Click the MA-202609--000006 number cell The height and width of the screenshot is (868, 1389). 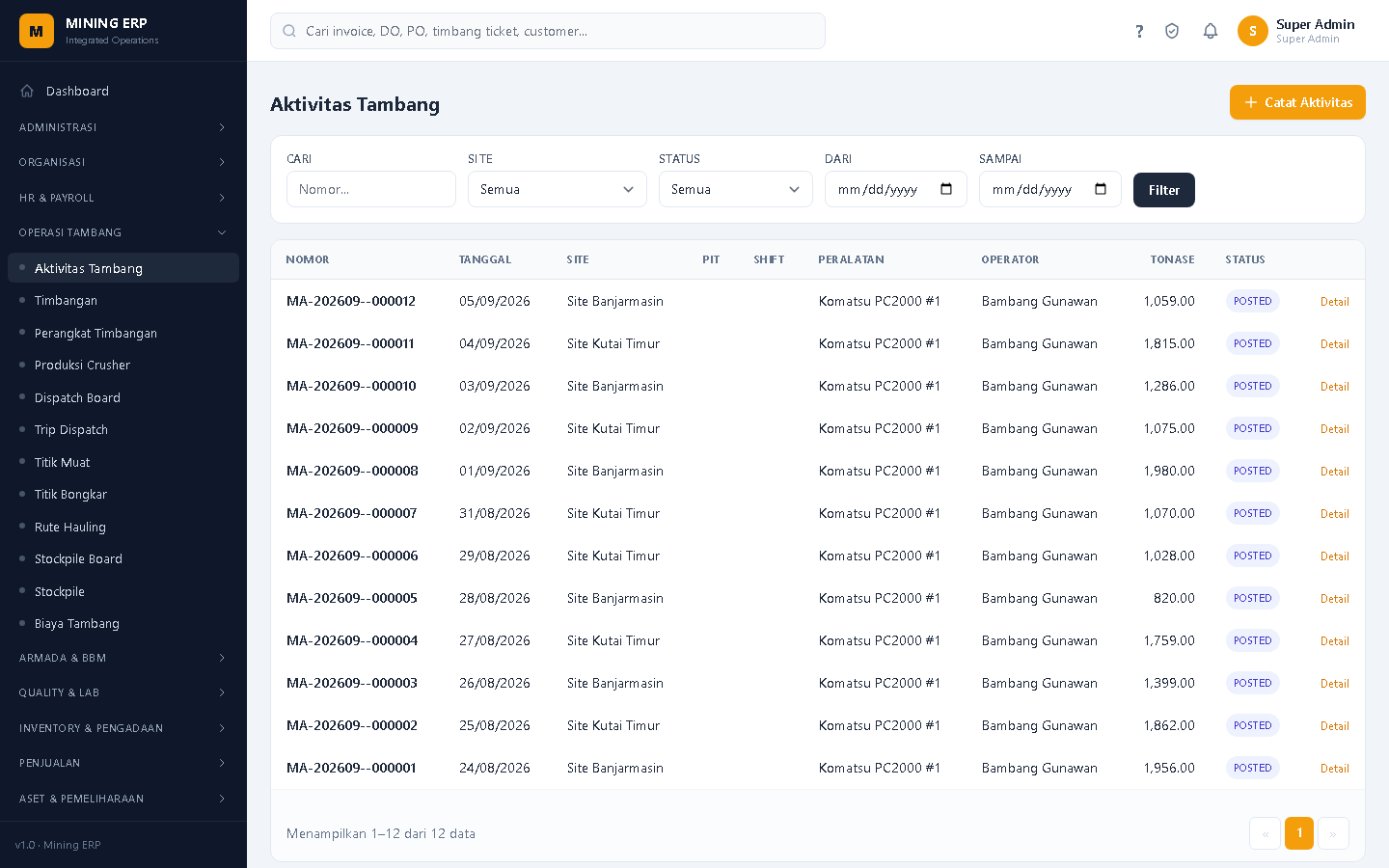click(352, 556)
